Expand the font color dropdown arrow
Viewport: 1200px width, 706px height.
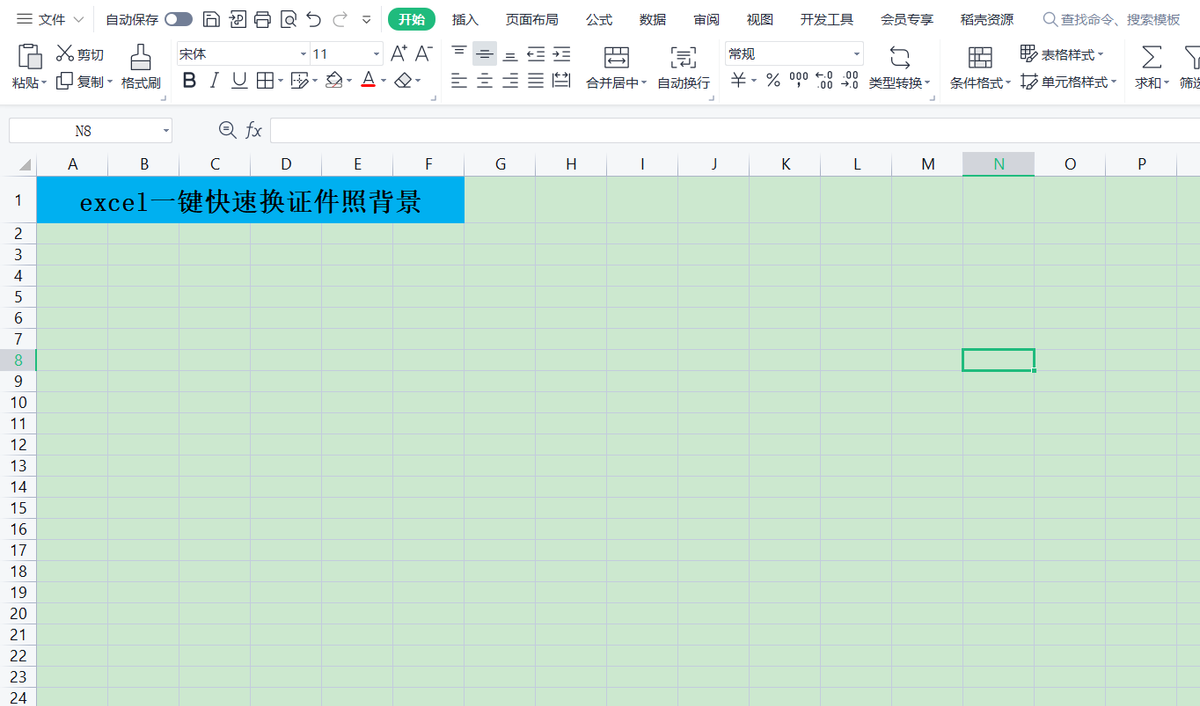pyautogui.click(x=384, y=81)
